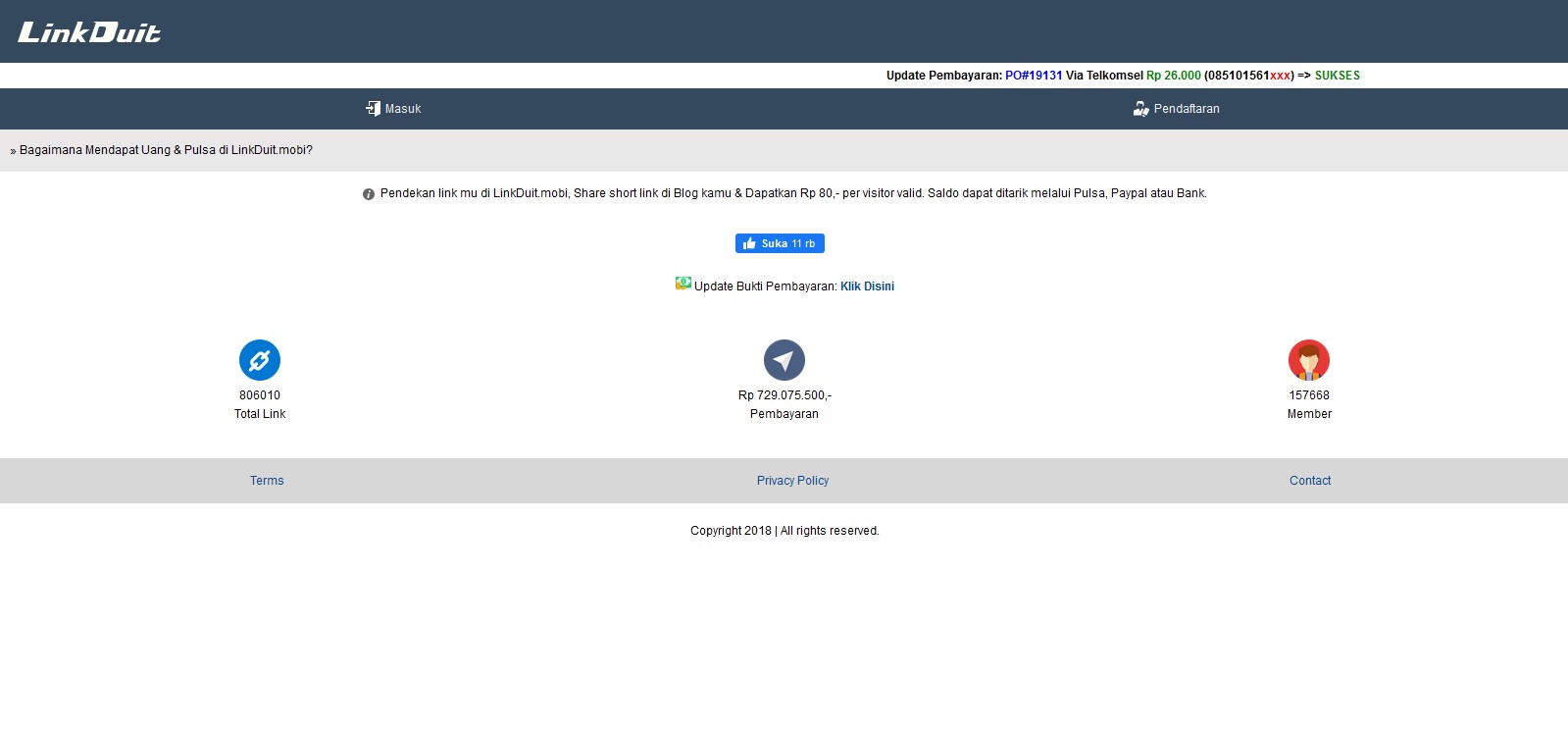The image size is (1568, 729).
Task: Click the Member label under avatar
Action: [1309, 414]
